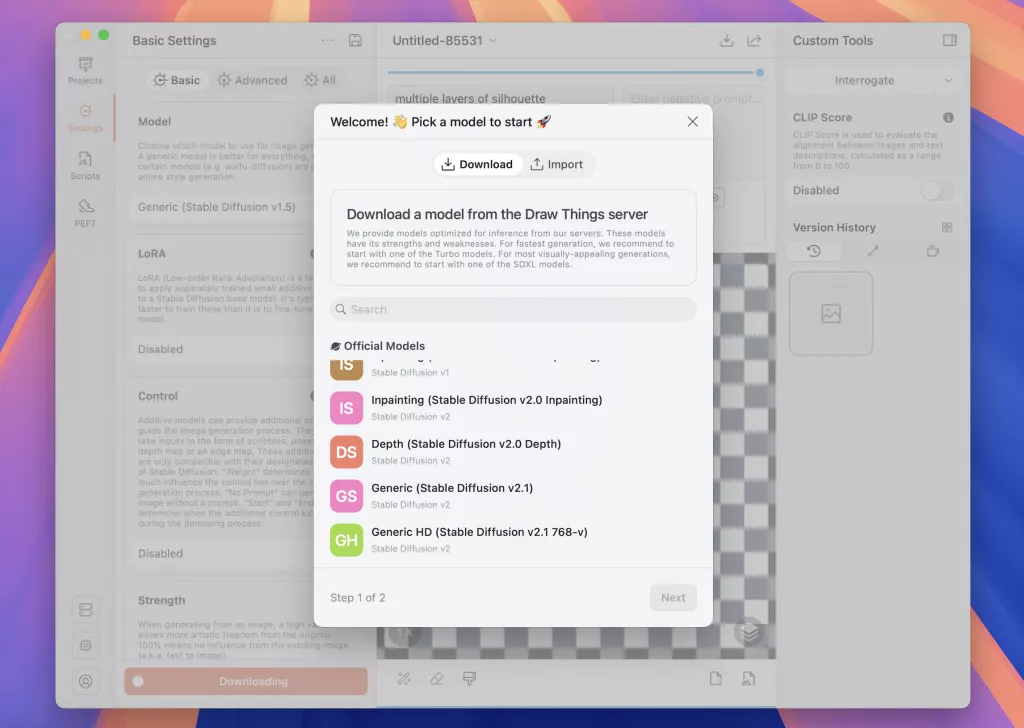Screen dimensions: 1024x728
Task: Select the Import tab in dialog
Action: [x=556, y=165]
